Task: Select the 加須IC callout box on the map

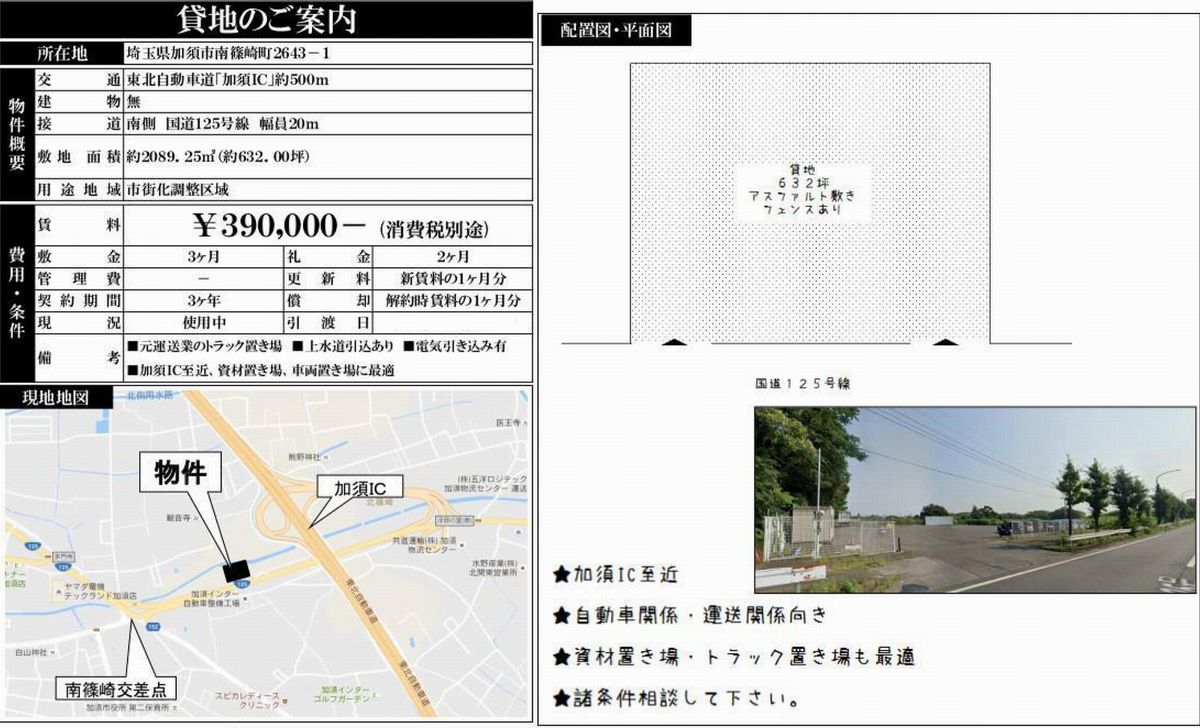Action: (359, 488)
